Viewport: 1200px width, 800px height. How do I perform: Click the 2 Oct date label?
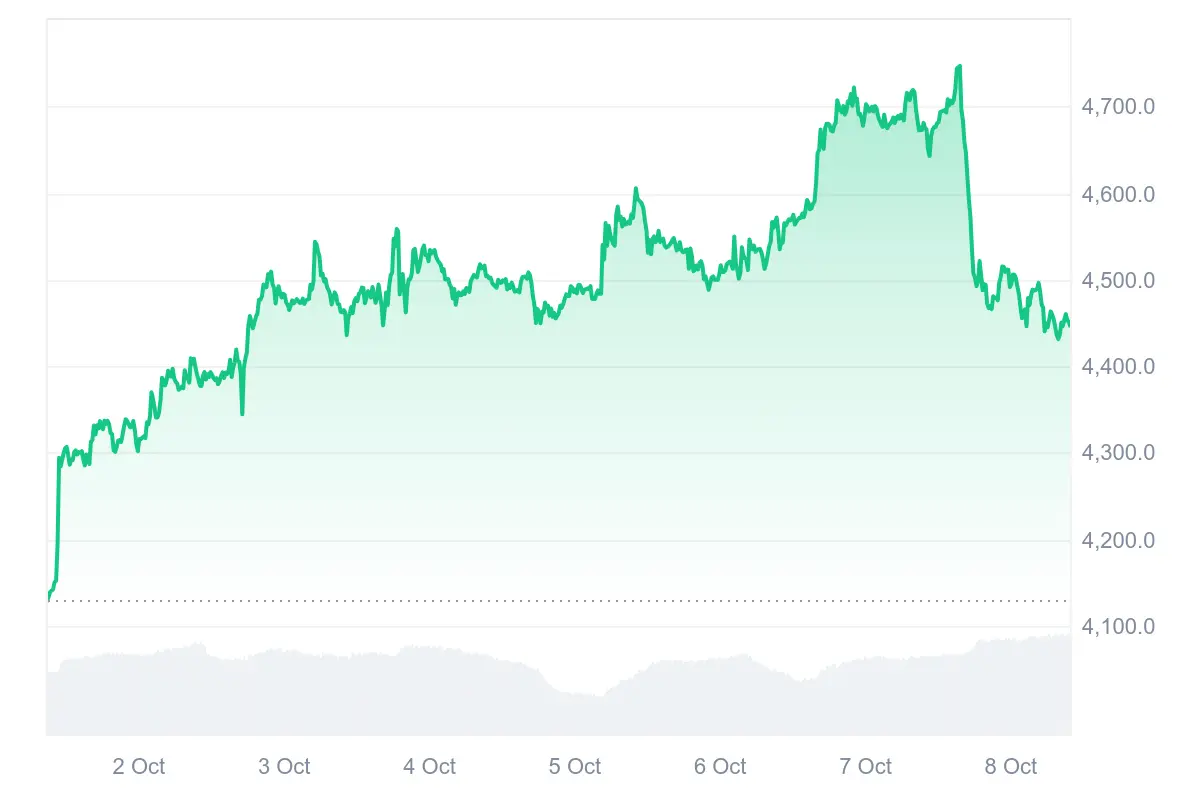click(x=139, y=767)
